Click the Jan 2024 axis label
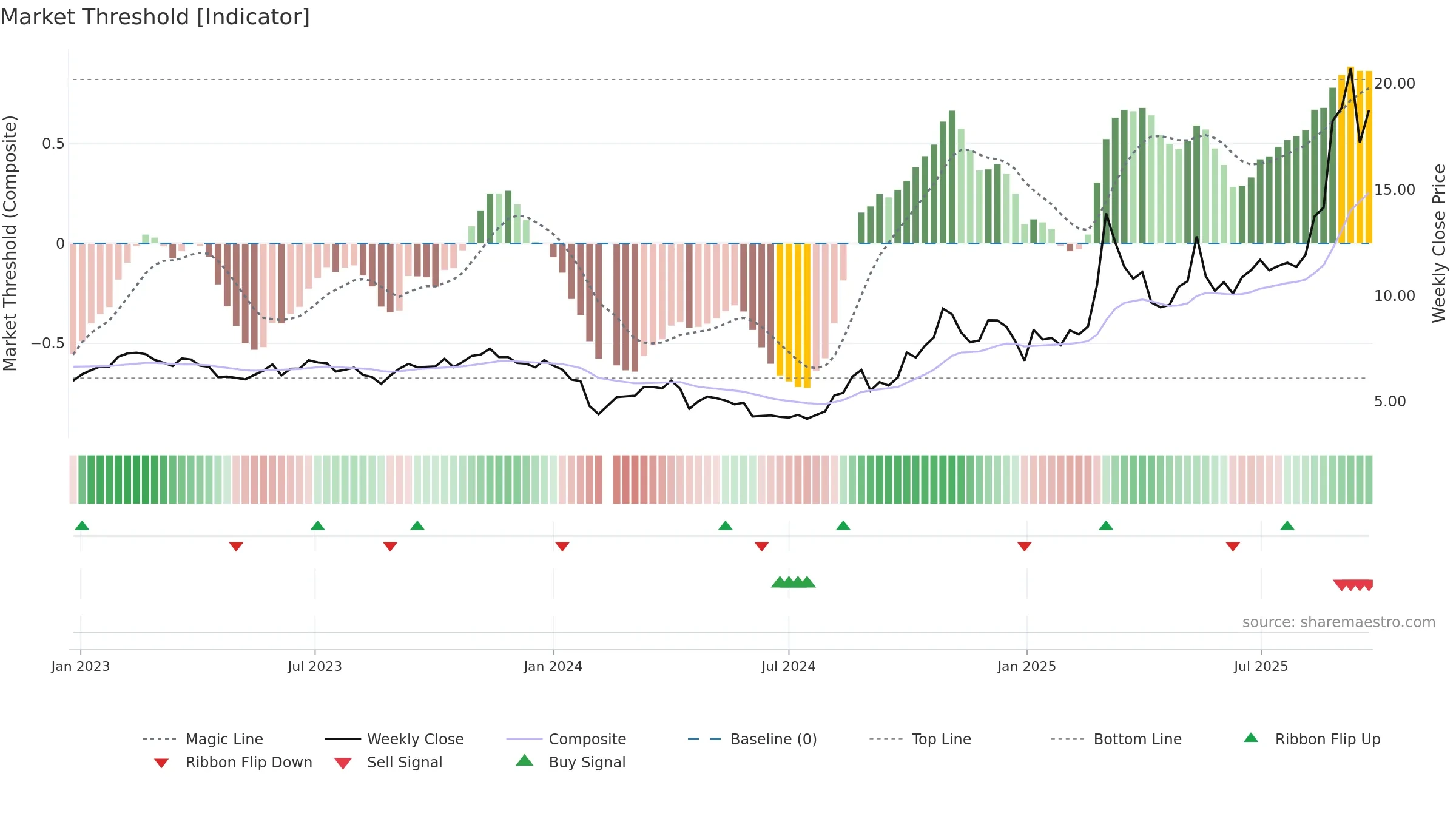Screen dimensions: 1456x819 click(553, 667)
